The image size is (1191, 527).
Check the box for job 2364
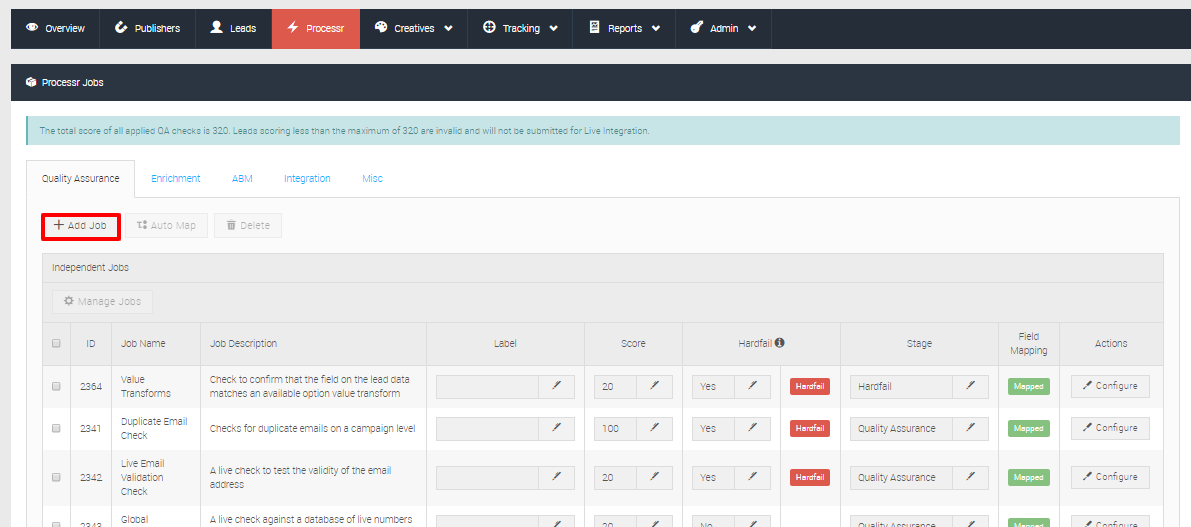pos(57,386)
